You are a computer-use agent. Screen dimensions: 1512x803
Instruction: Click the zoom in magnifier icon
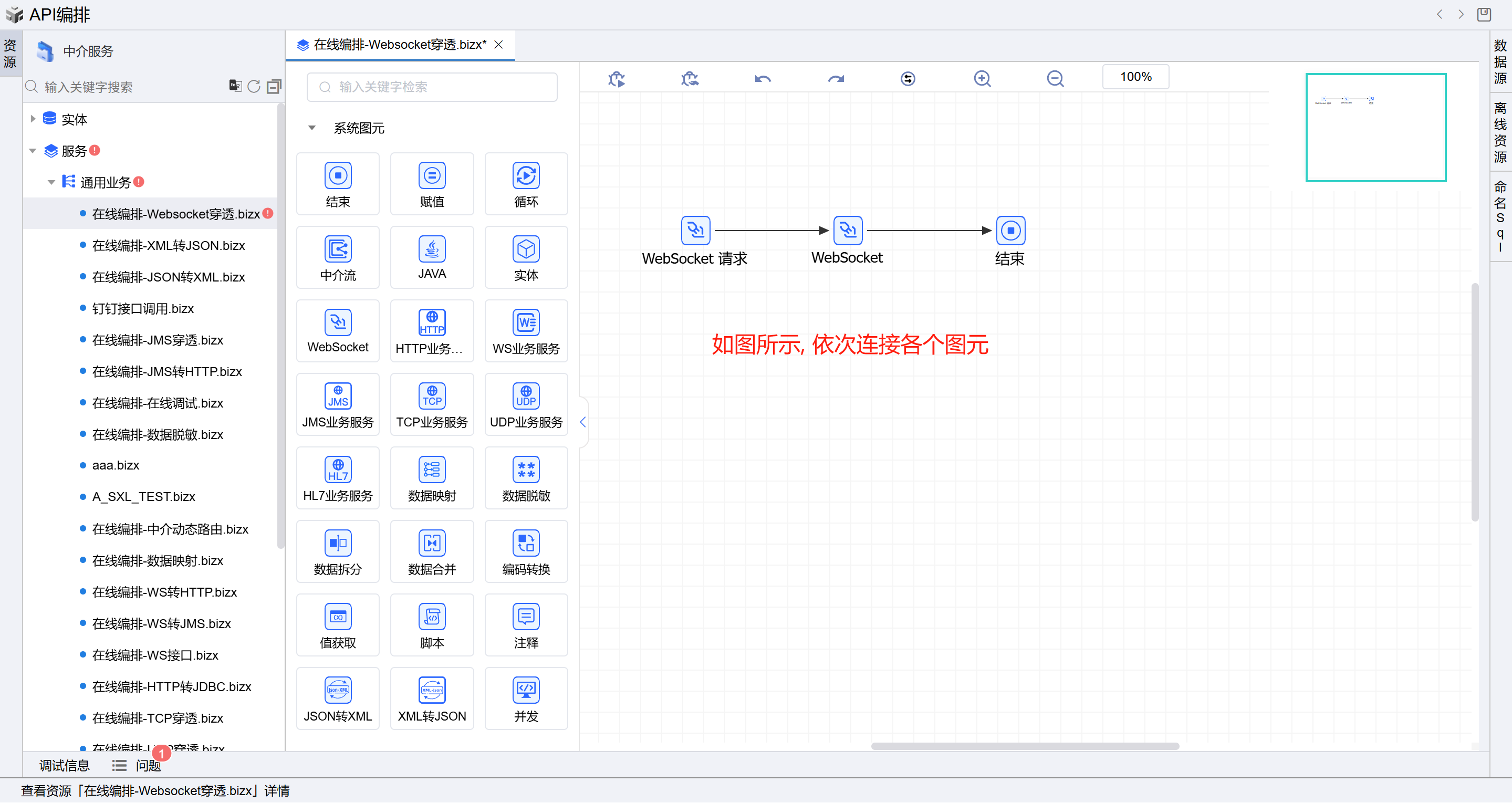click(x=982, y=79)
